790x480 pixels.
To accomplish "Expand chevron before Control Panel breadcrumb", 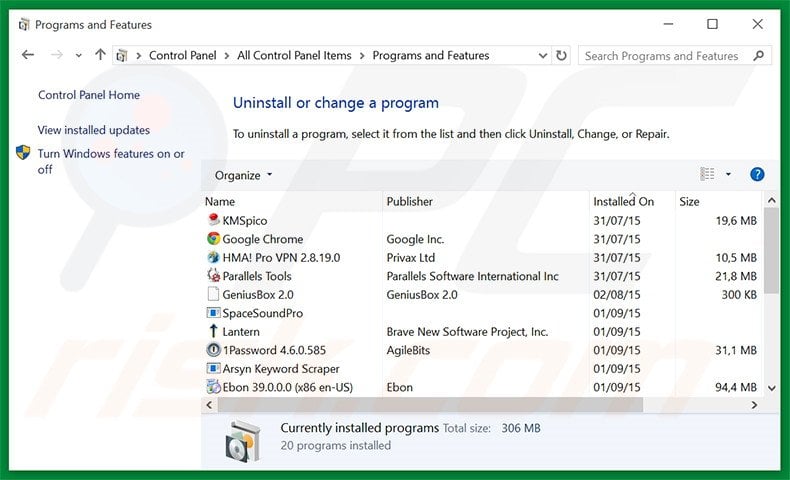I will pos(139,56).
